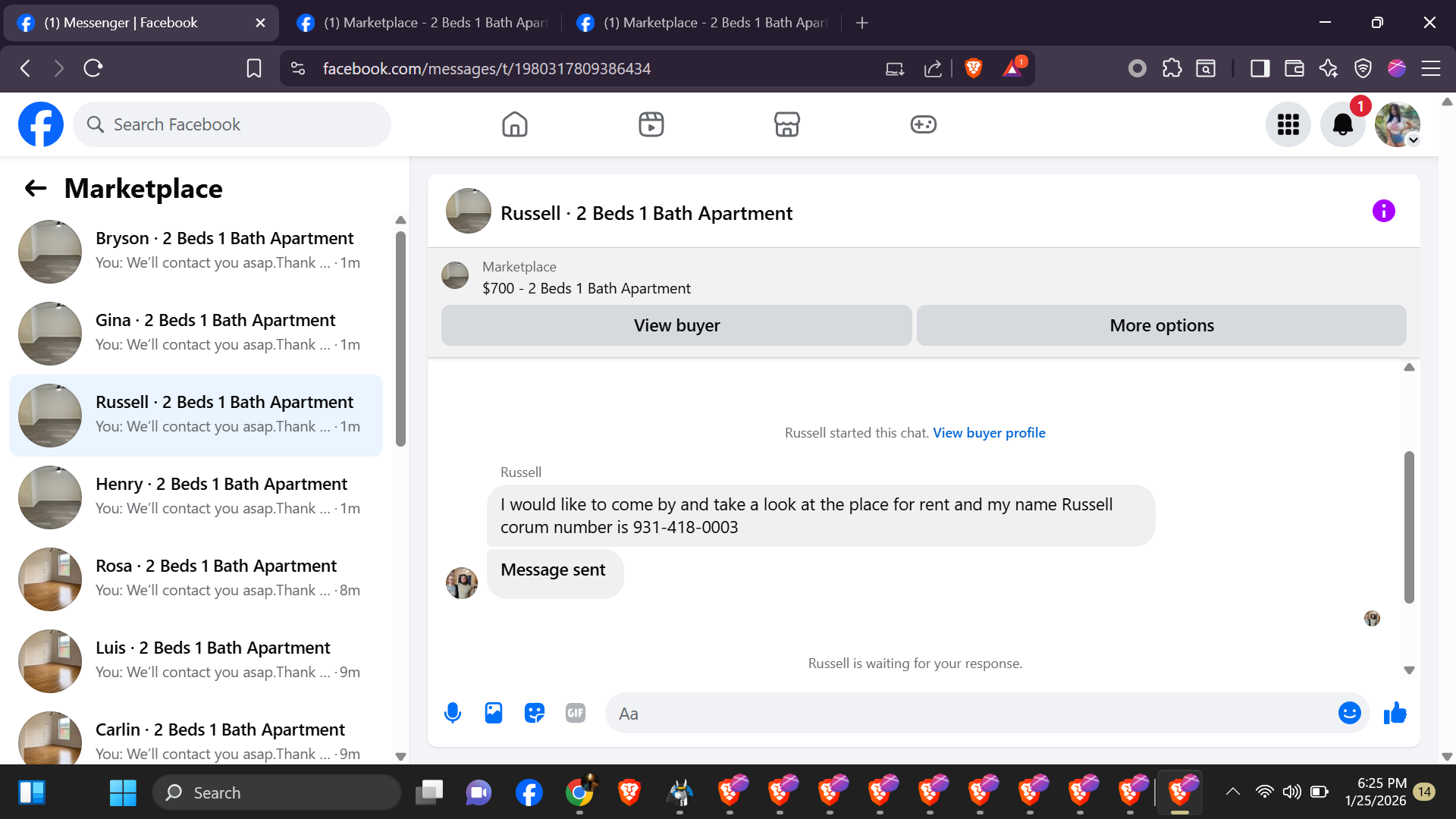Open the taskbar clock and date
The width and height of the screenshot is (1456, 819).
[1376, 792]
